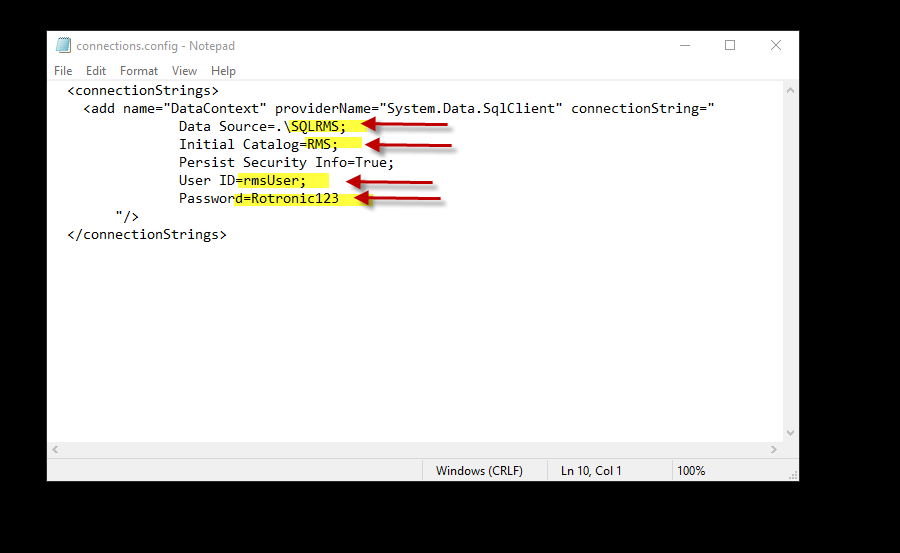Click the horizontal scrollbar left arrow
Screen dimensions: 900x553
(x=55, y=450)
